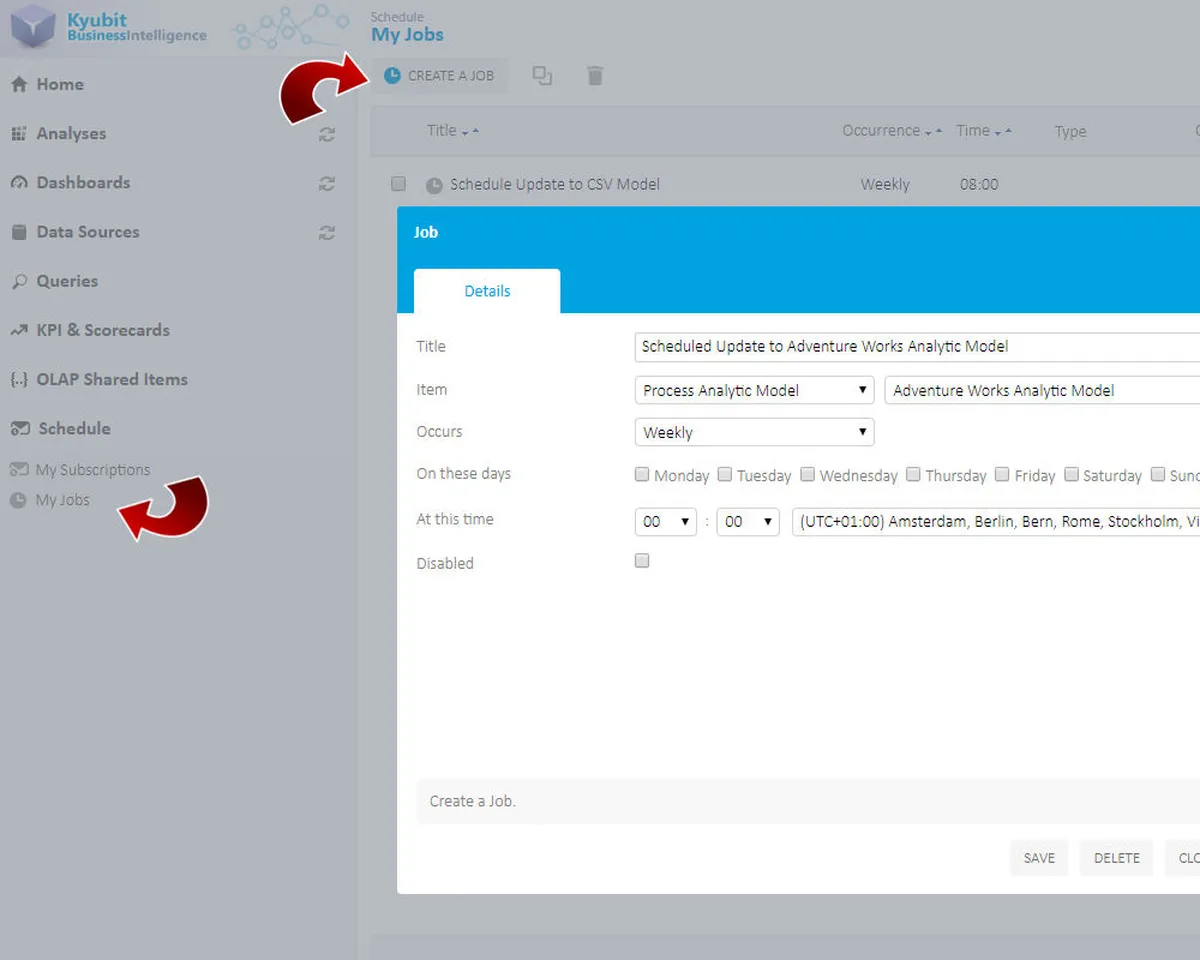The width and height of the screenshot is (1200, 960).
Task: Click the Type column header
Action: 1070,132
